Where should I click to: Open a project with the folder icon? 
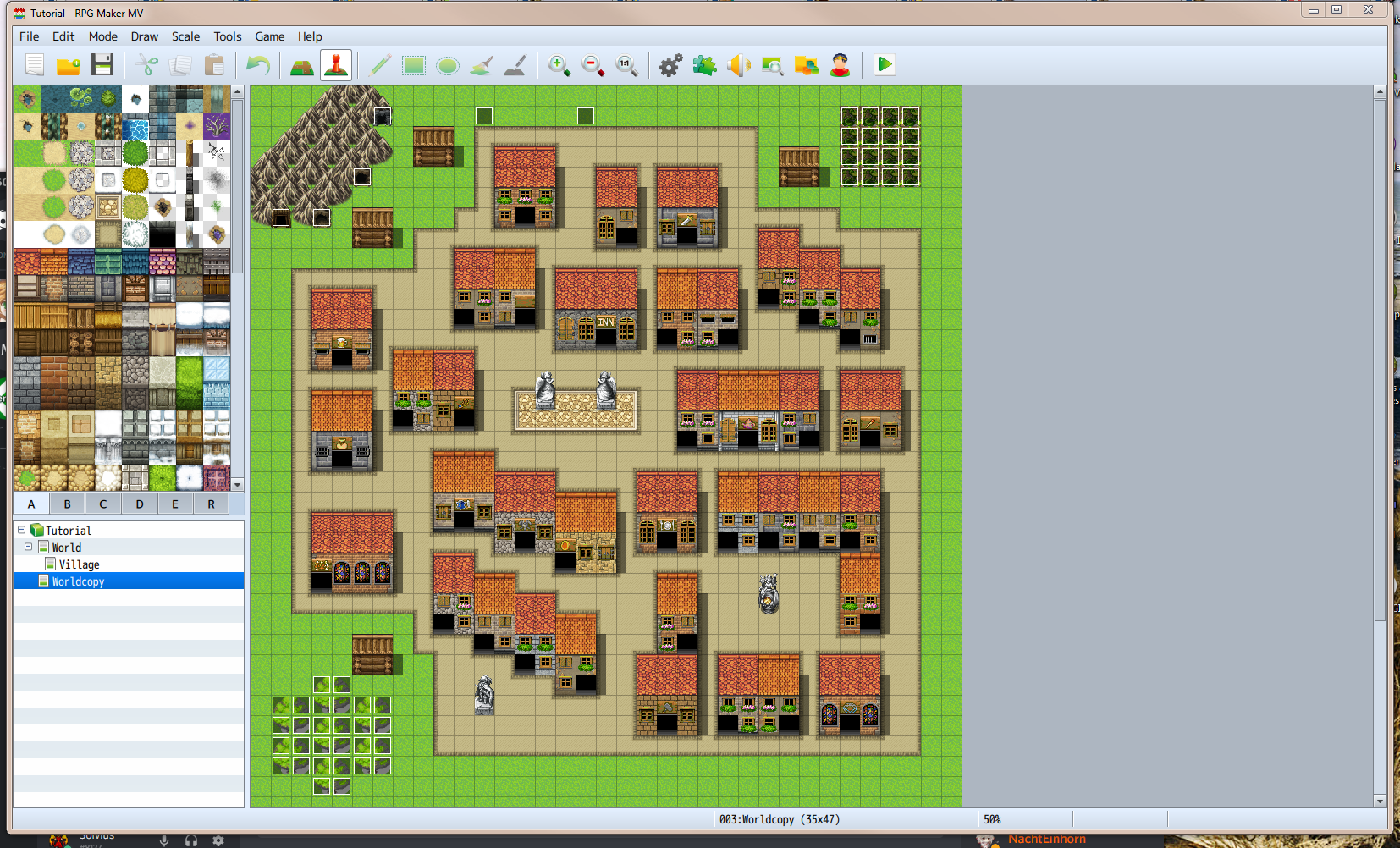[x=69, y=65]
